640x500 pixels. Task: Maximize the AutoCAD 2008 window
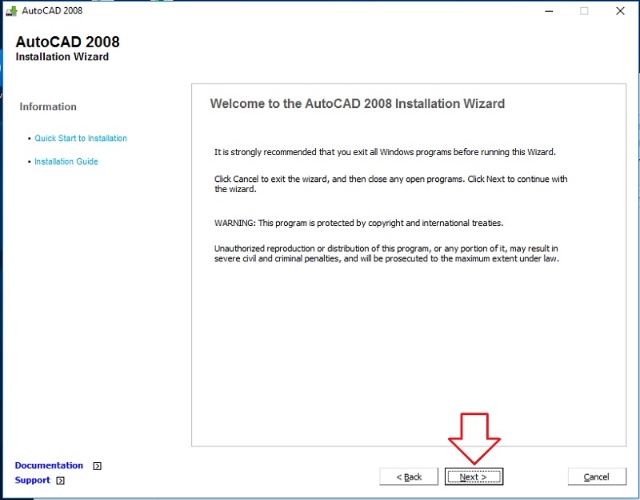pyautogui.click(x=584, y=11)
